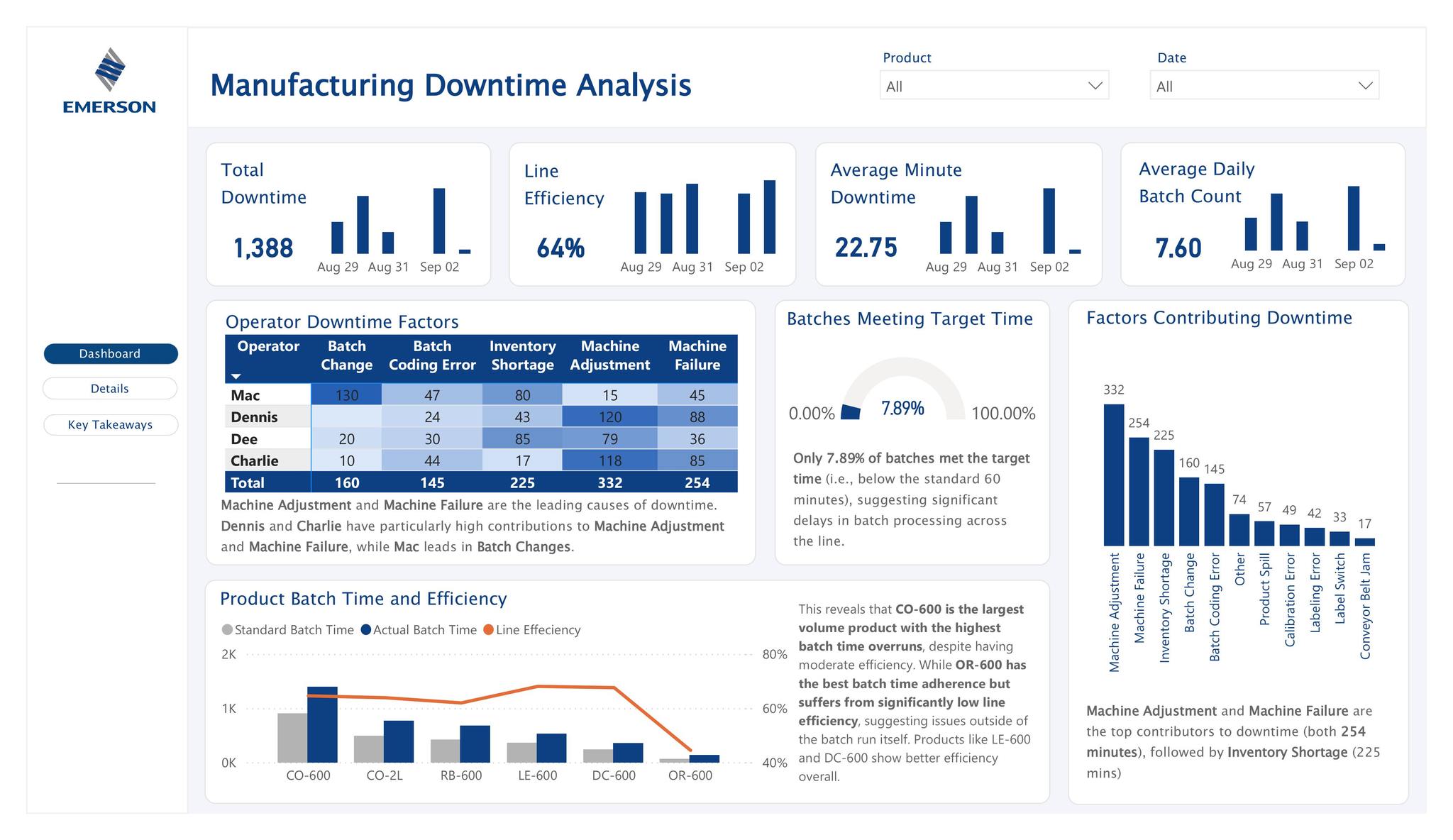Click Dennis's Machine Adjustment cell value 120

(x=609, y=417)
